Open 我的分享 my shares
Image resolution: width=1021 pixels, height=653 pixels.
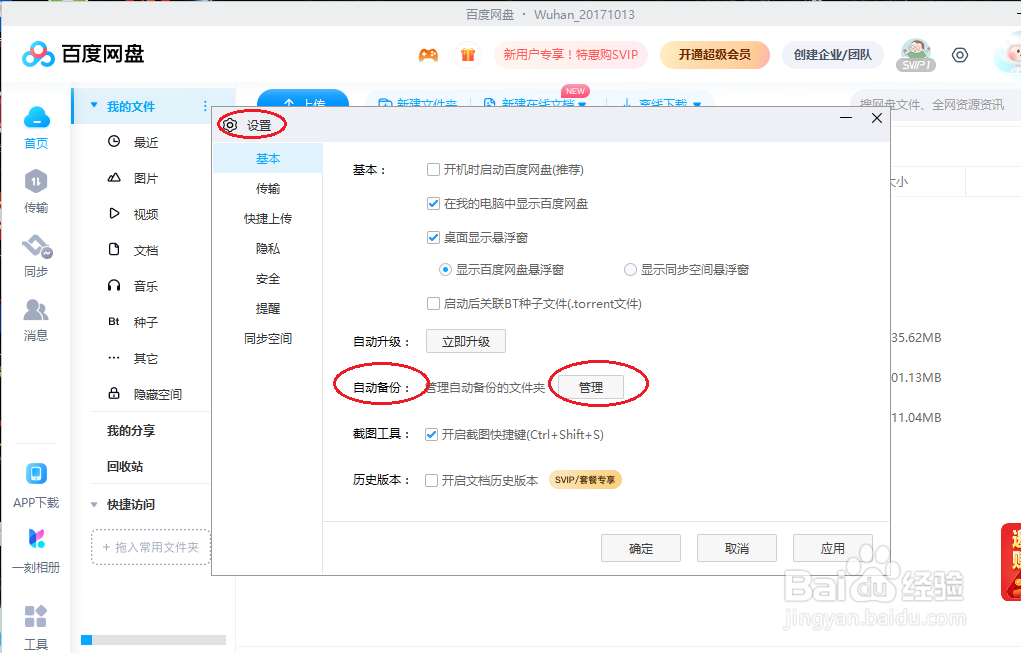click(x=131, y=430)
